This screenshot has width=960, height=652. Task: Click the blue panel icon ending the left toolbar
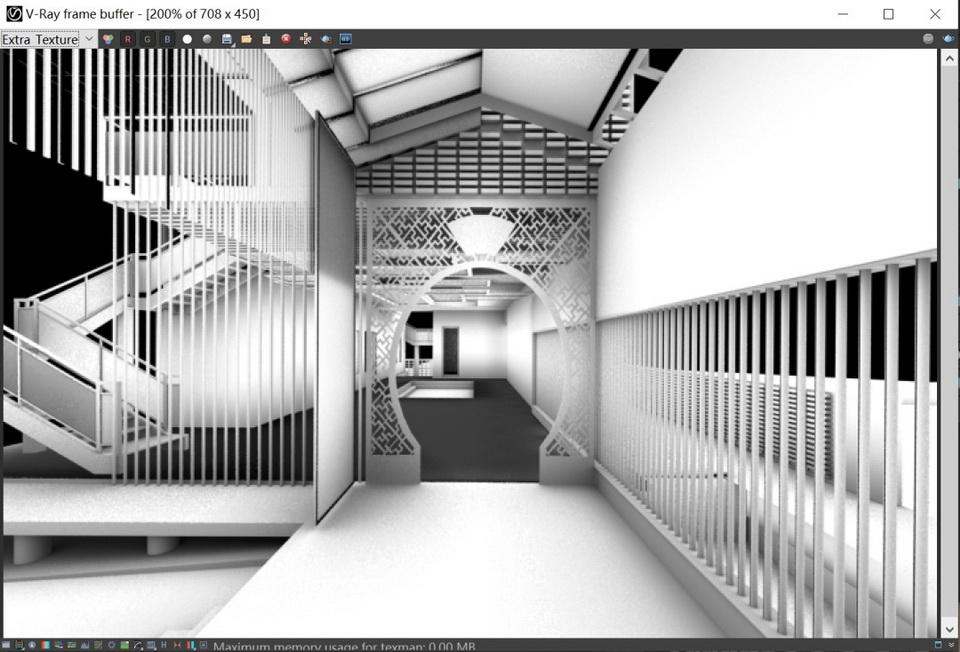pyautogui.click(x=346, y=39)
